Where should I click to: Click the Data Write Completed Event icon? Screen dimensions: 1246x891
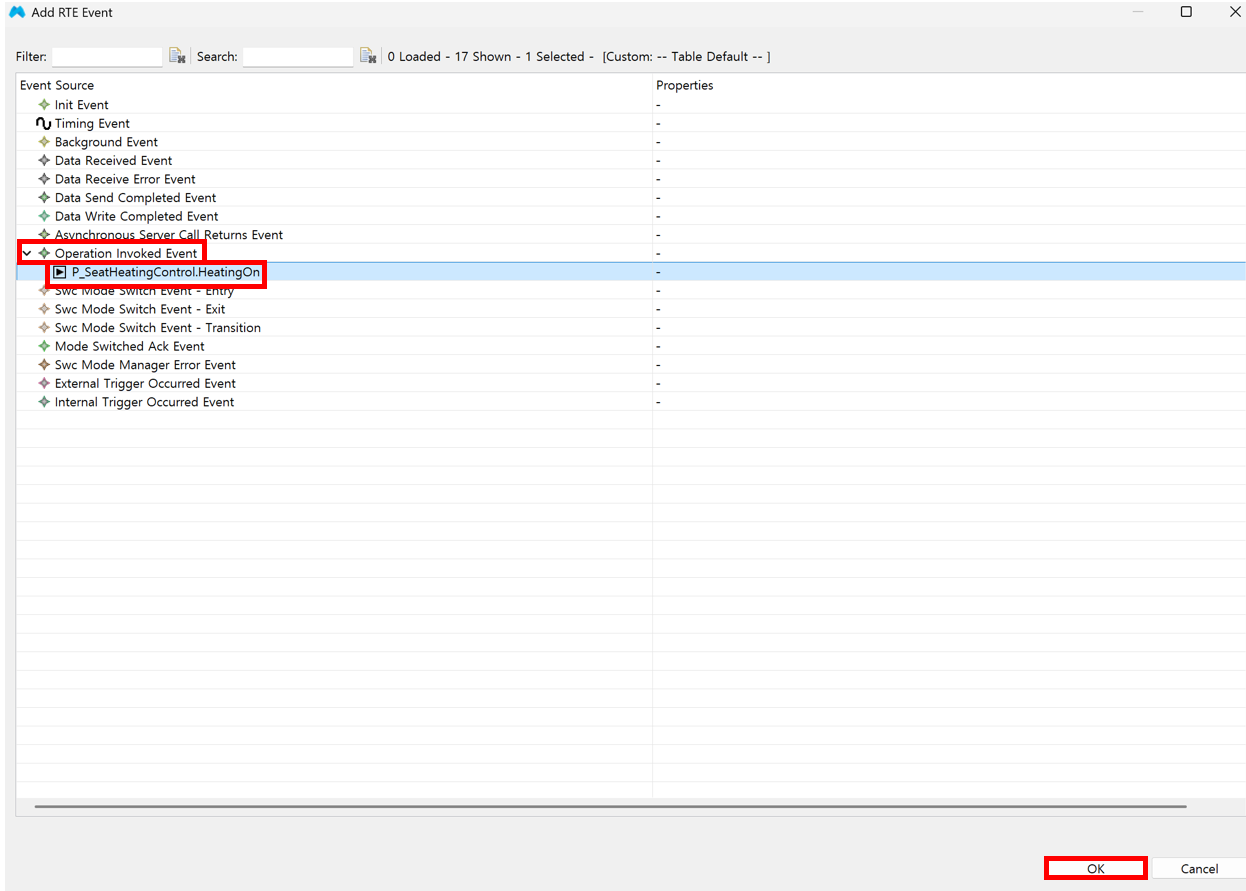click(x=44, y=216)
